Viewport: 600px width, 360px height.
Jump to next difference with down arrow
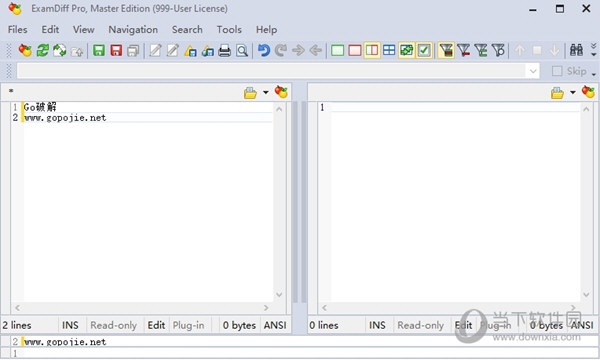554,50
